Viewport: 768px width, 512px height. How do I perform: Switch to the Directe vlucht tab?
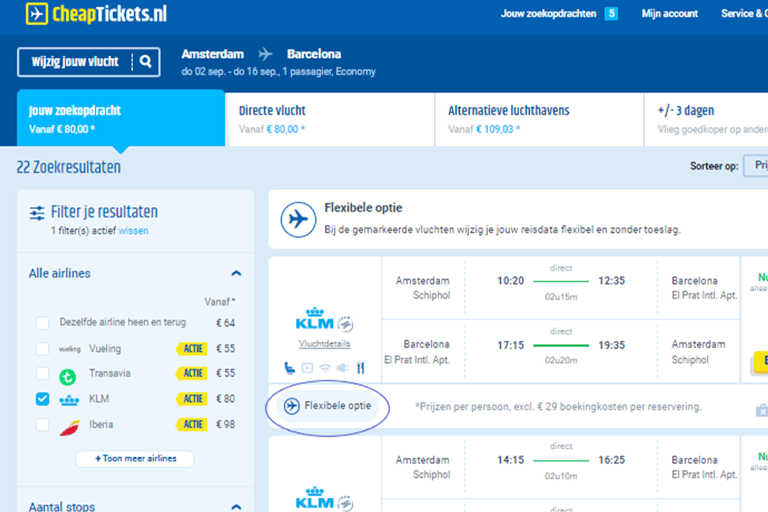tap(331, 120)
